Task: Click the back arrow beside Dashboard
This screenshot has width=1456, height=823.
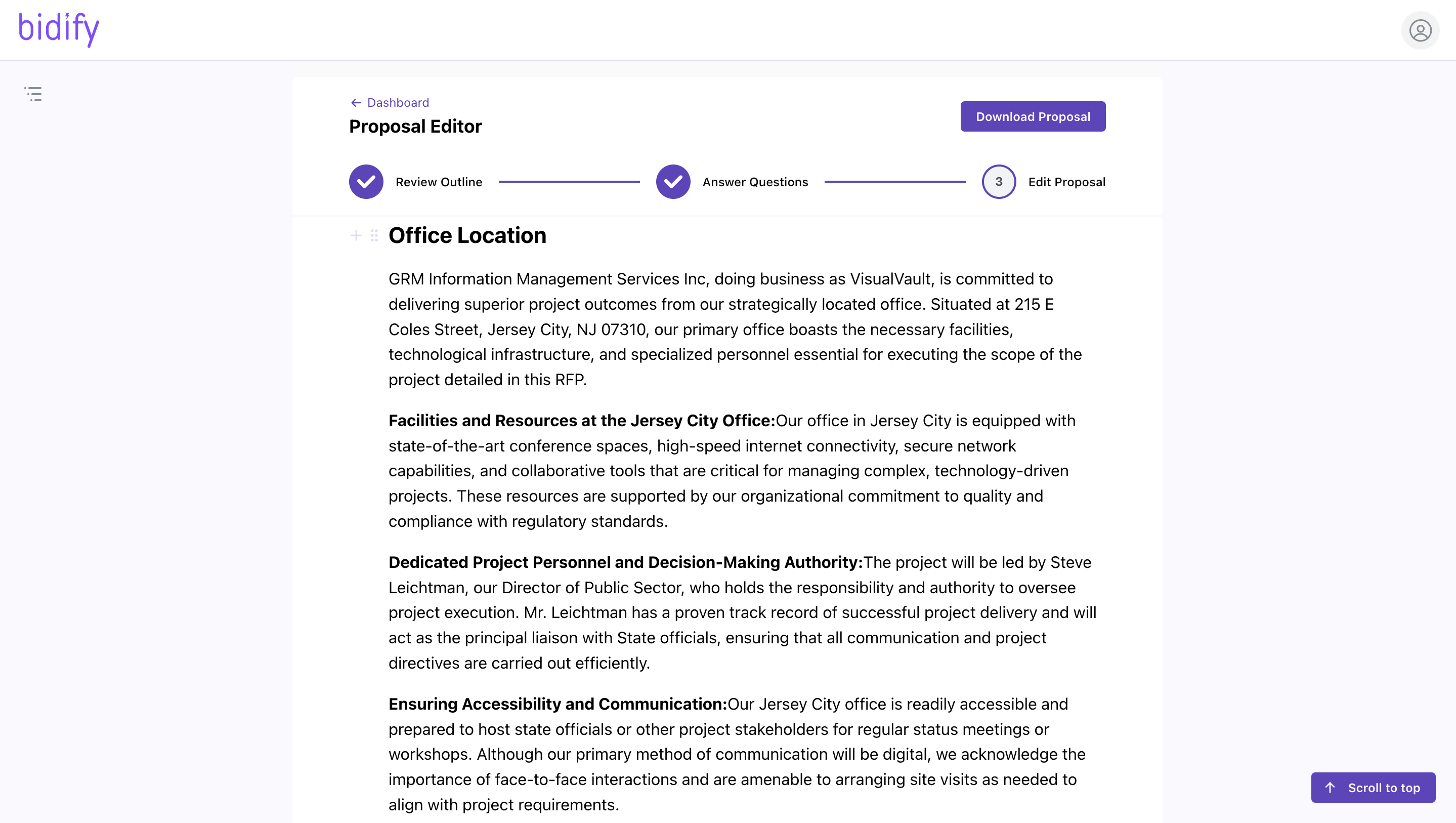Action: pos(356,102)
